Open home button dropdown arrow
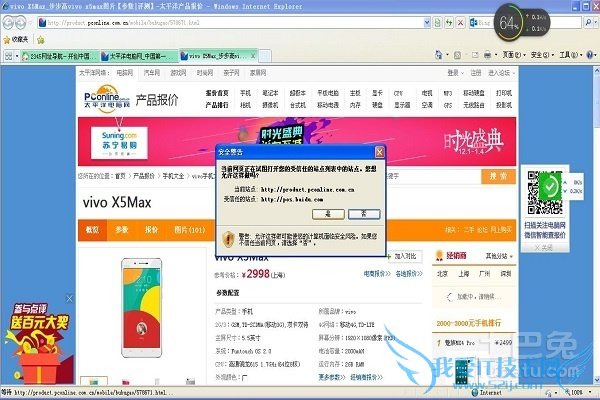The height and width of the screenshot is (400, 600). (447, 56)
